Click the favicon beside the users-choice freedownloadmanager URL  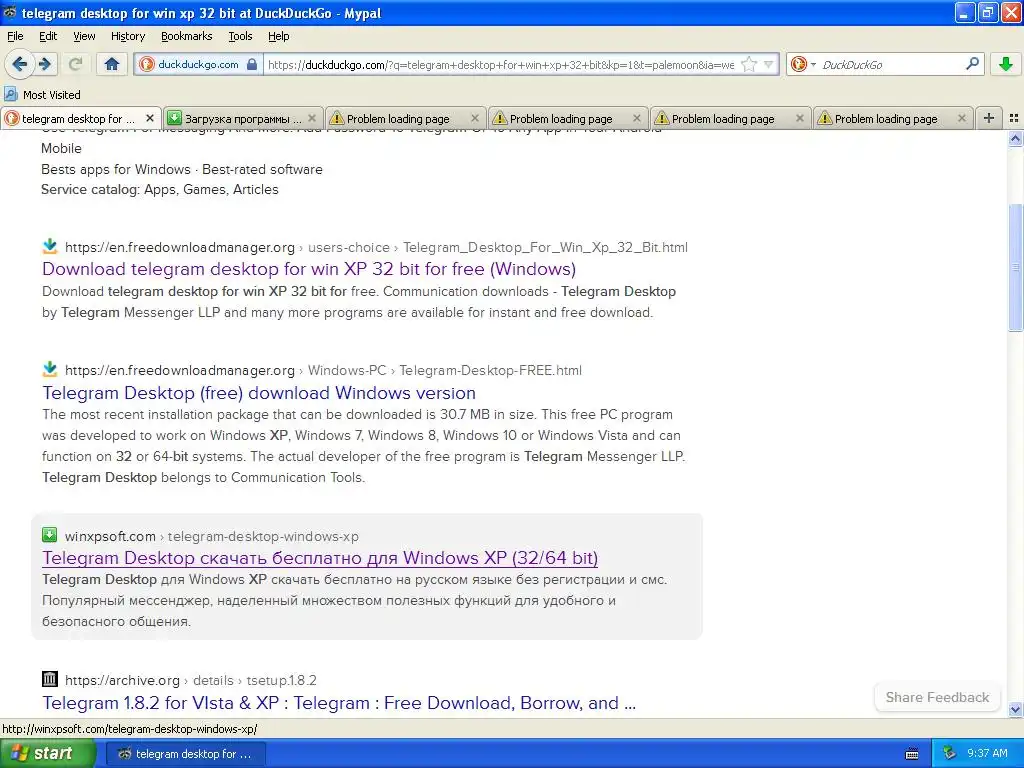pos(50,246)
